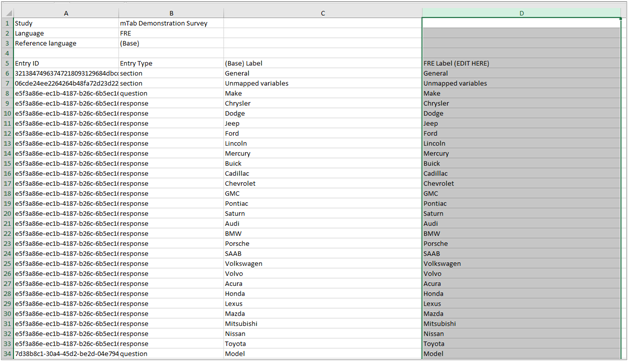Select the (Base) Label header cell
The image size is (628, 361).
[x=323, y=63]
